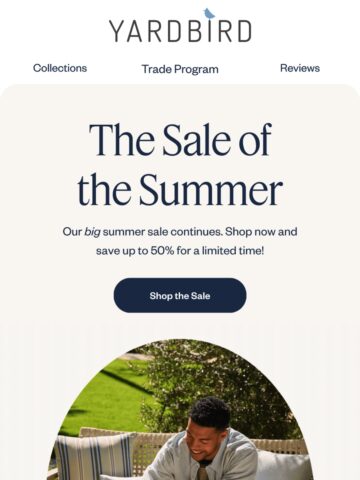Select the "the Summer" headline line
The width and height of the screenshot is (360, 480).
[x=180, y=190]
